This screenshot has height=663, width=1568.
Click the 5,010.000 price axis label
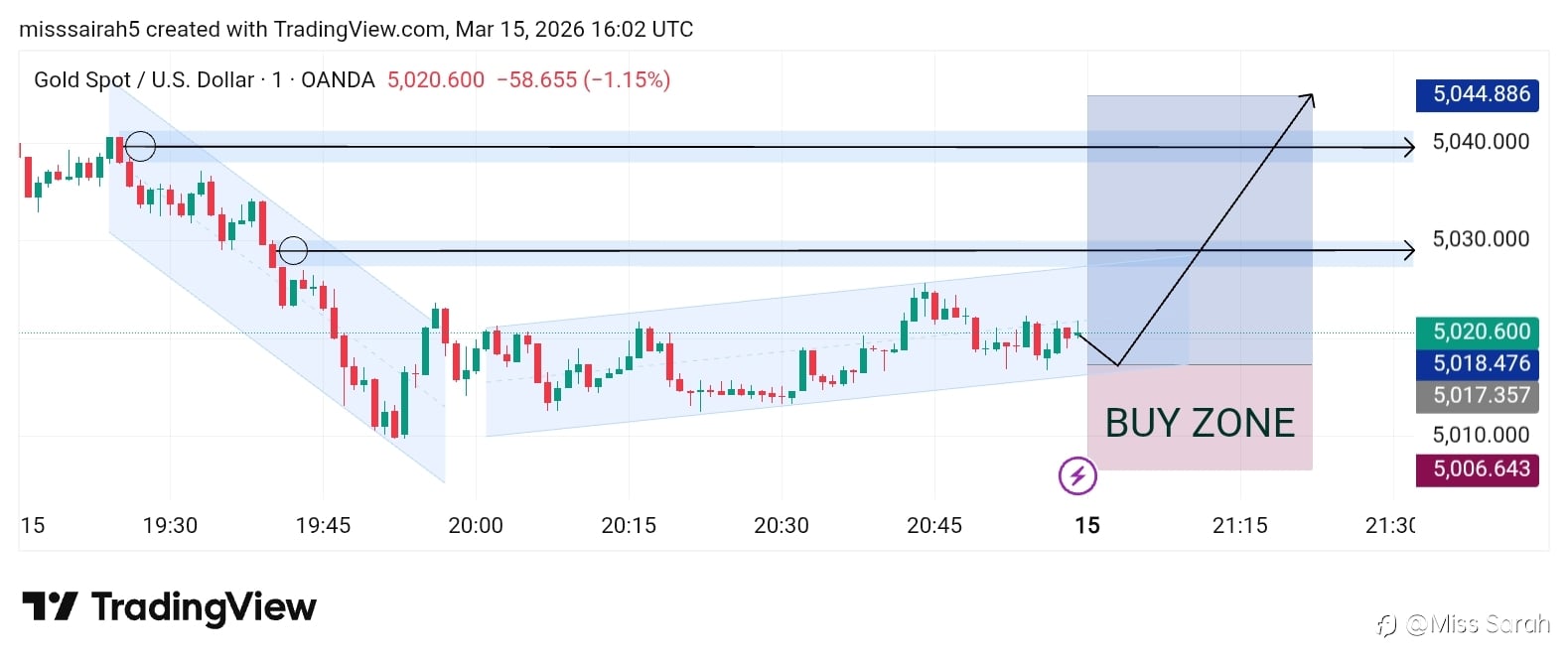point(1480,435)
